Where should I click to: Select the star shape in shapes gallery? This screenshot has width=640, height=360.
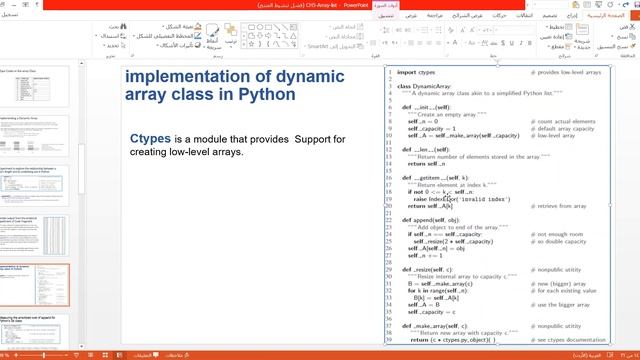tap(251, 44)
